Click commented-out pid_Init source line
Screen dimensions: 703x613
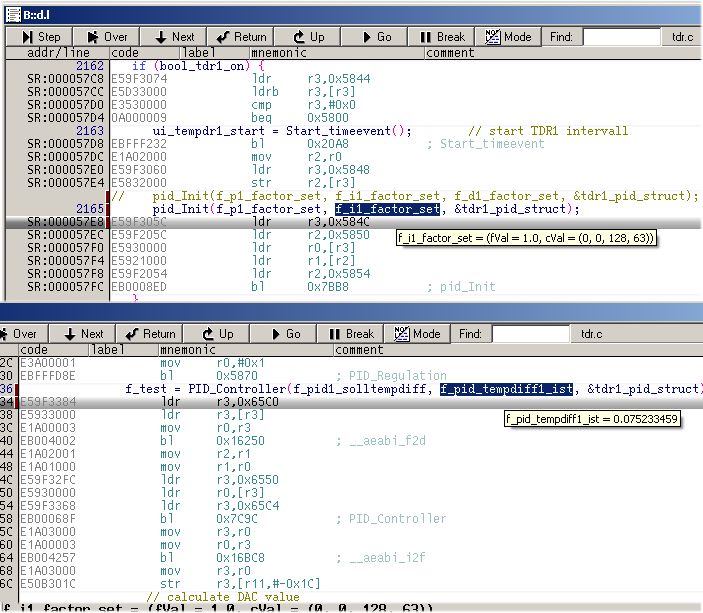tap(404, 196)
